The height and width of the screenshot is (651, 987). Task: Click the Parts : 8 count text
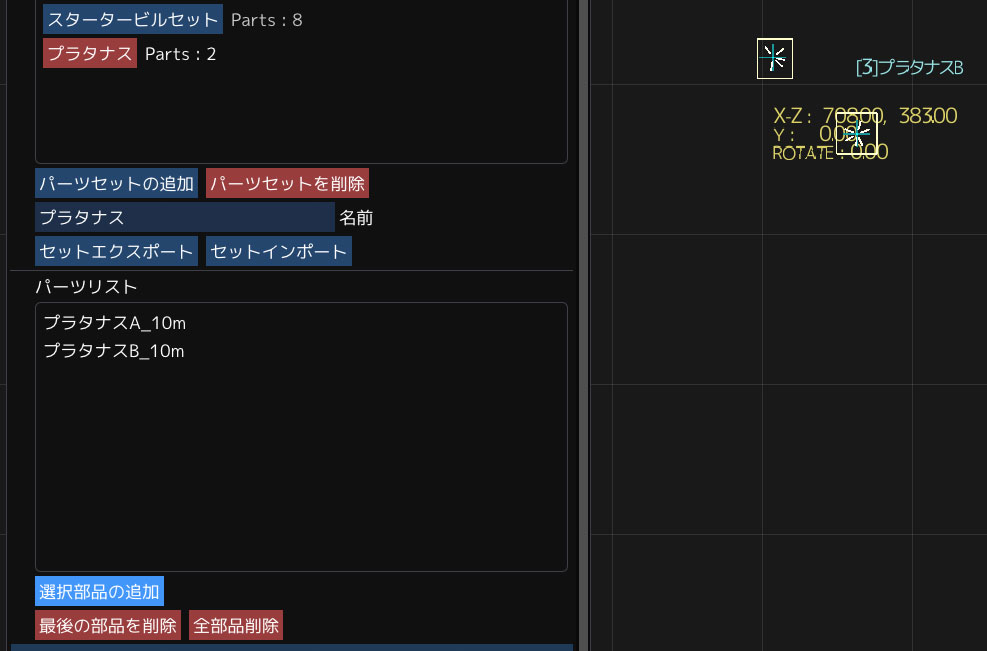coord(266,20)
